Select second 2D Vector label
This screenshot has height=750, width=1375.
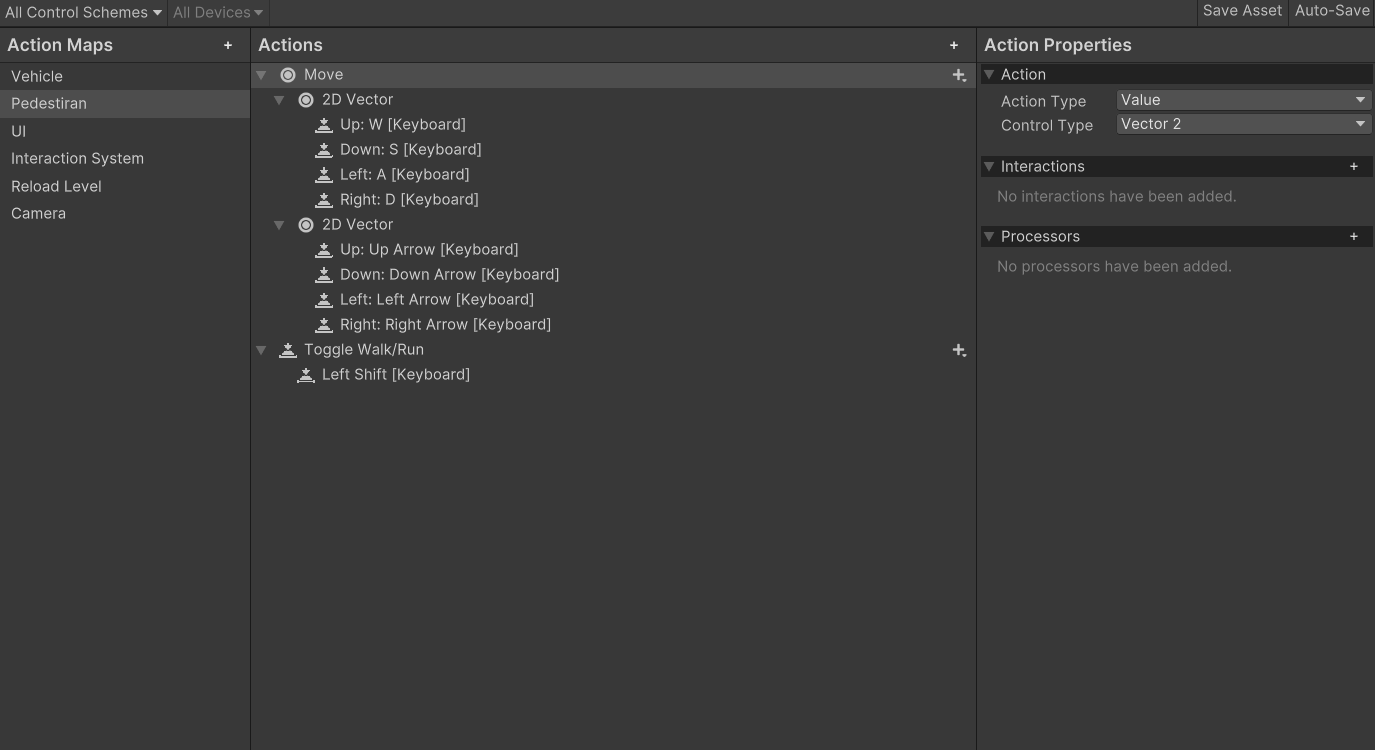click(357, 225)
